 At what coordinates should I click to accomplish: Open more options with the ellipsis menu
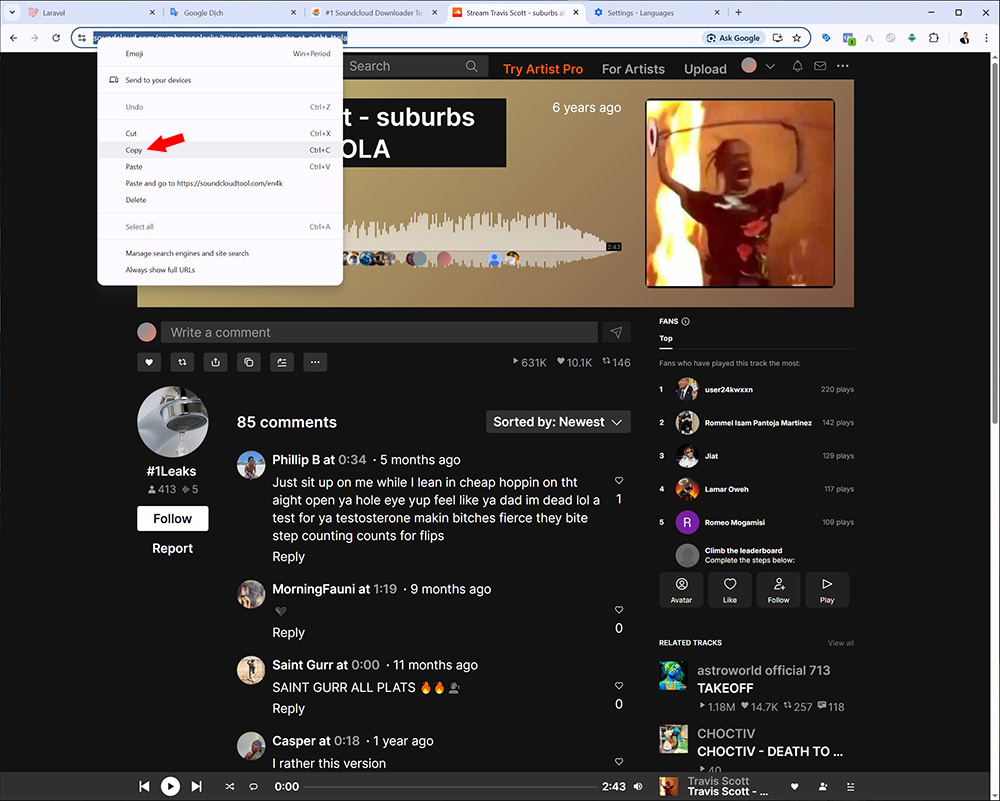tap(315, 362)
